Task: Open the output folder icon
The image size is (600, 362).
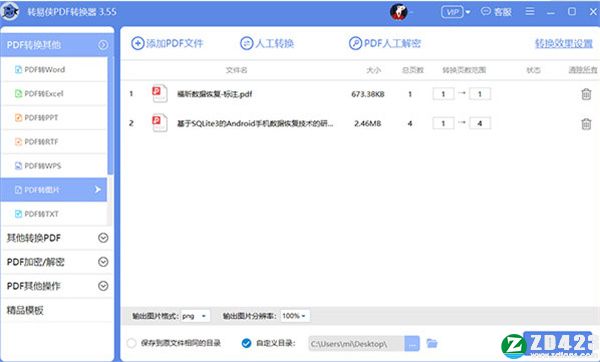Action: [432, 343]
